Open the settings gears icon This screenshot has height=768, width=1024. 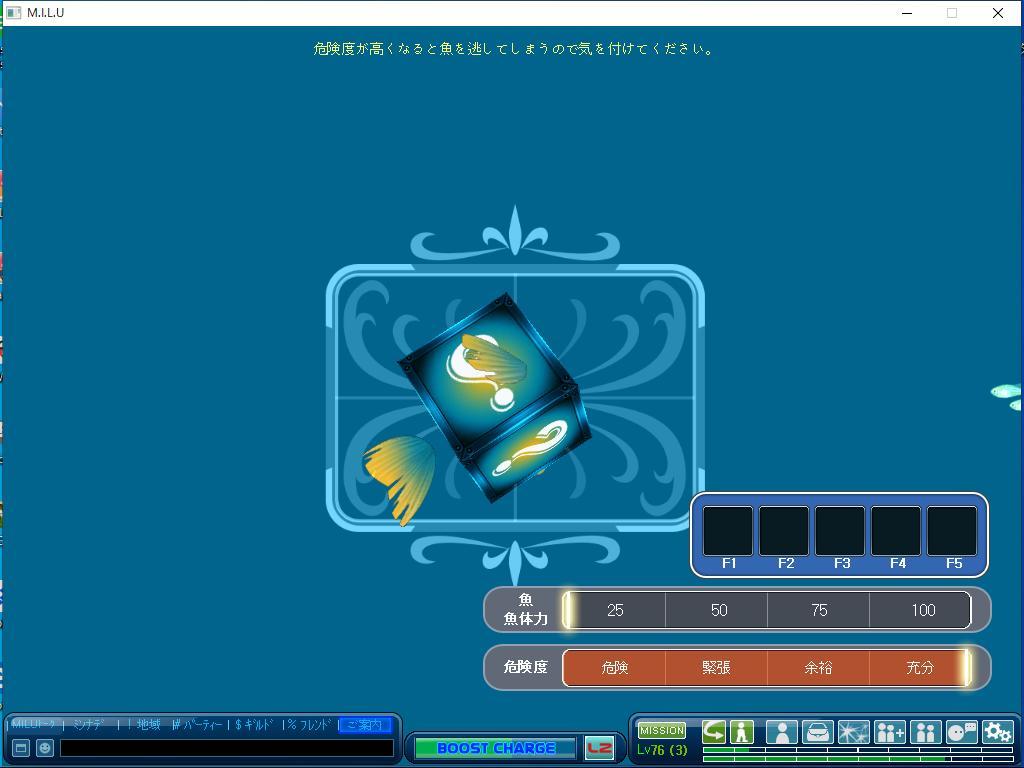pos(997,733)
